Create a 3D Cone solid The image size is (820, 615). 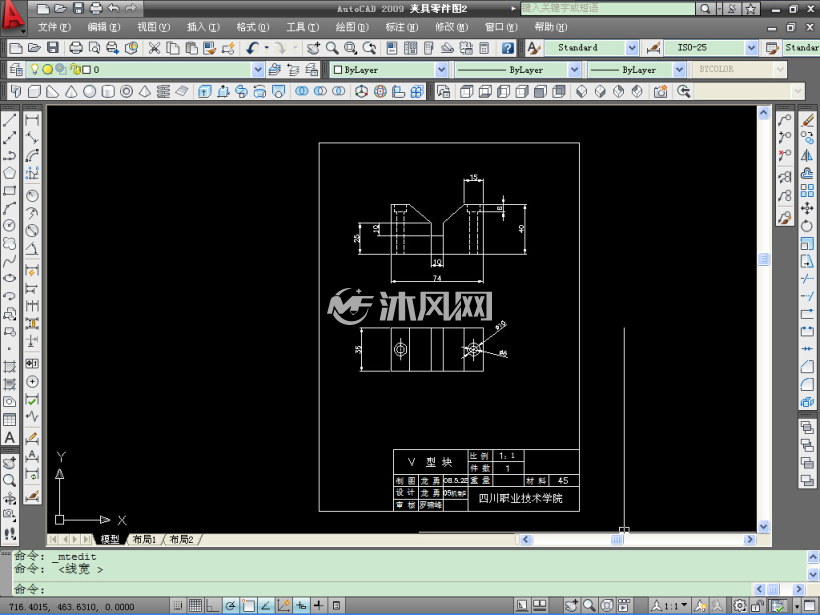[71, 92]
